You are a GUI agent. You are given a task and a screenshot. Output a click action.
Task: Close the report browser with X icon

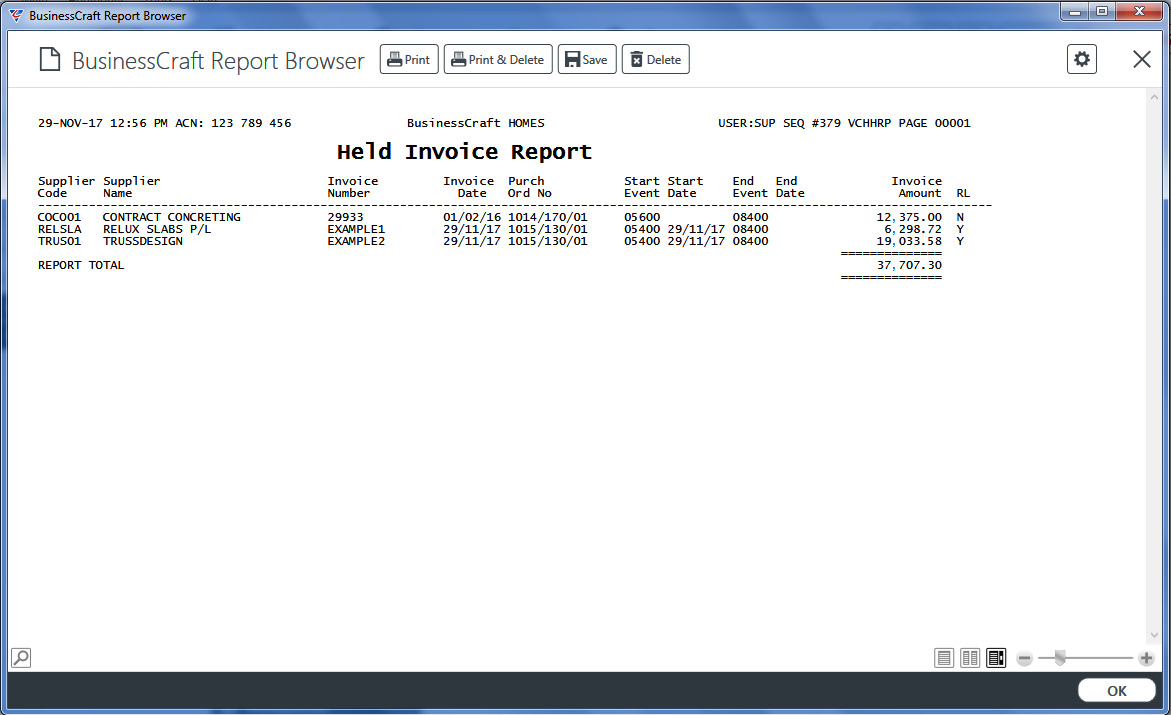(1142, 59)
